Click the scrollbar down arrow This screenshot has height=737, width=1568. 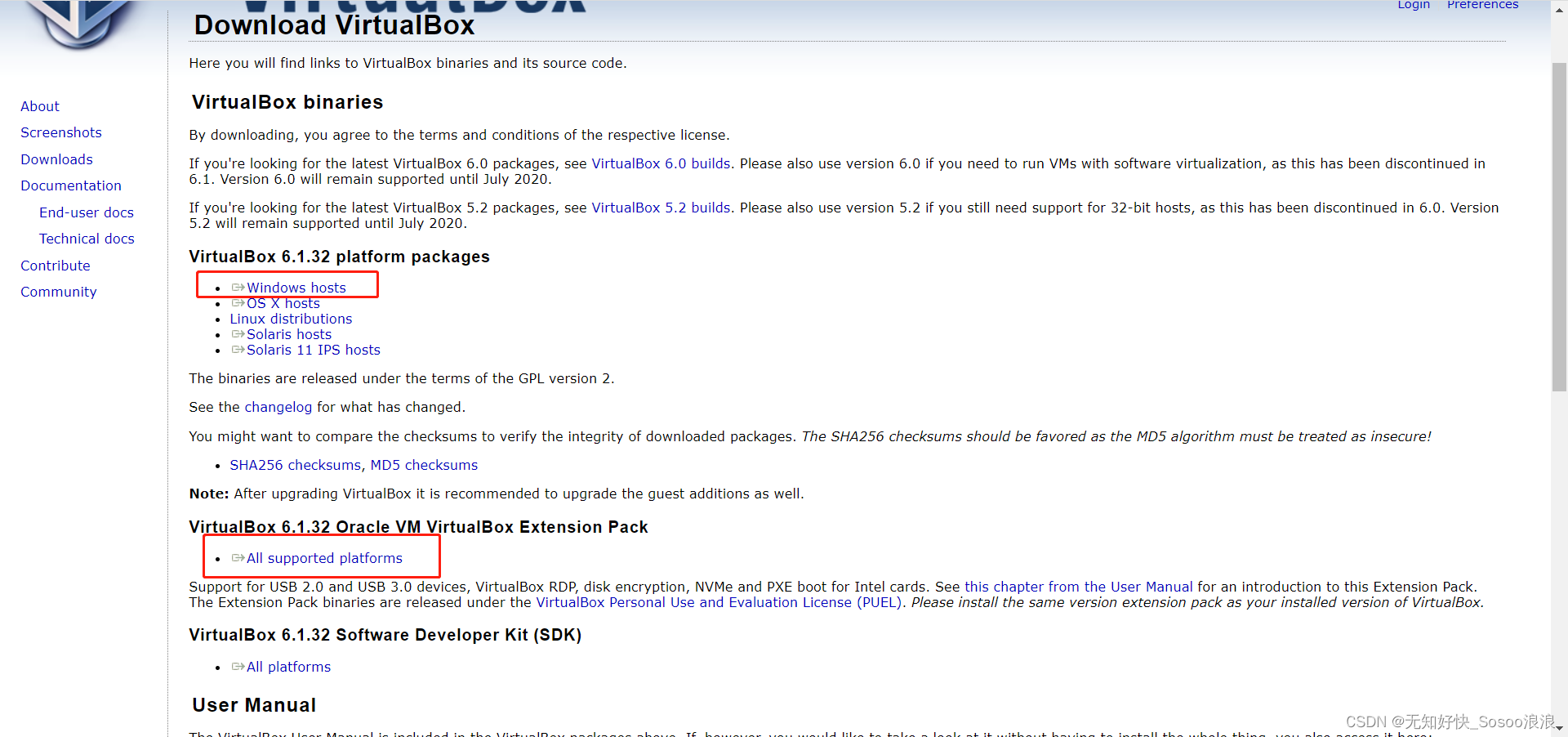1559,728
